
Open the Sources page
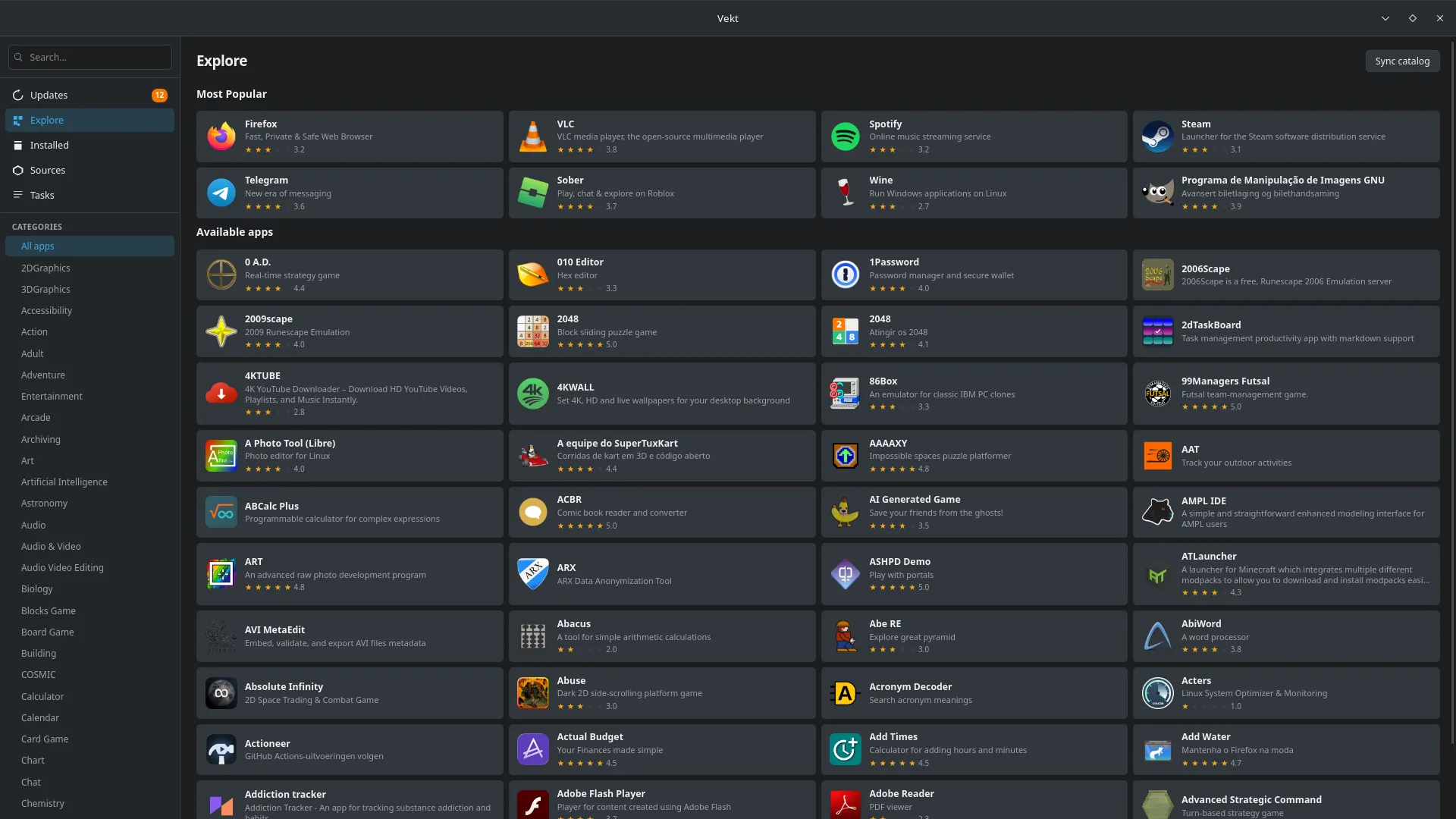click(x=89, y=170)
